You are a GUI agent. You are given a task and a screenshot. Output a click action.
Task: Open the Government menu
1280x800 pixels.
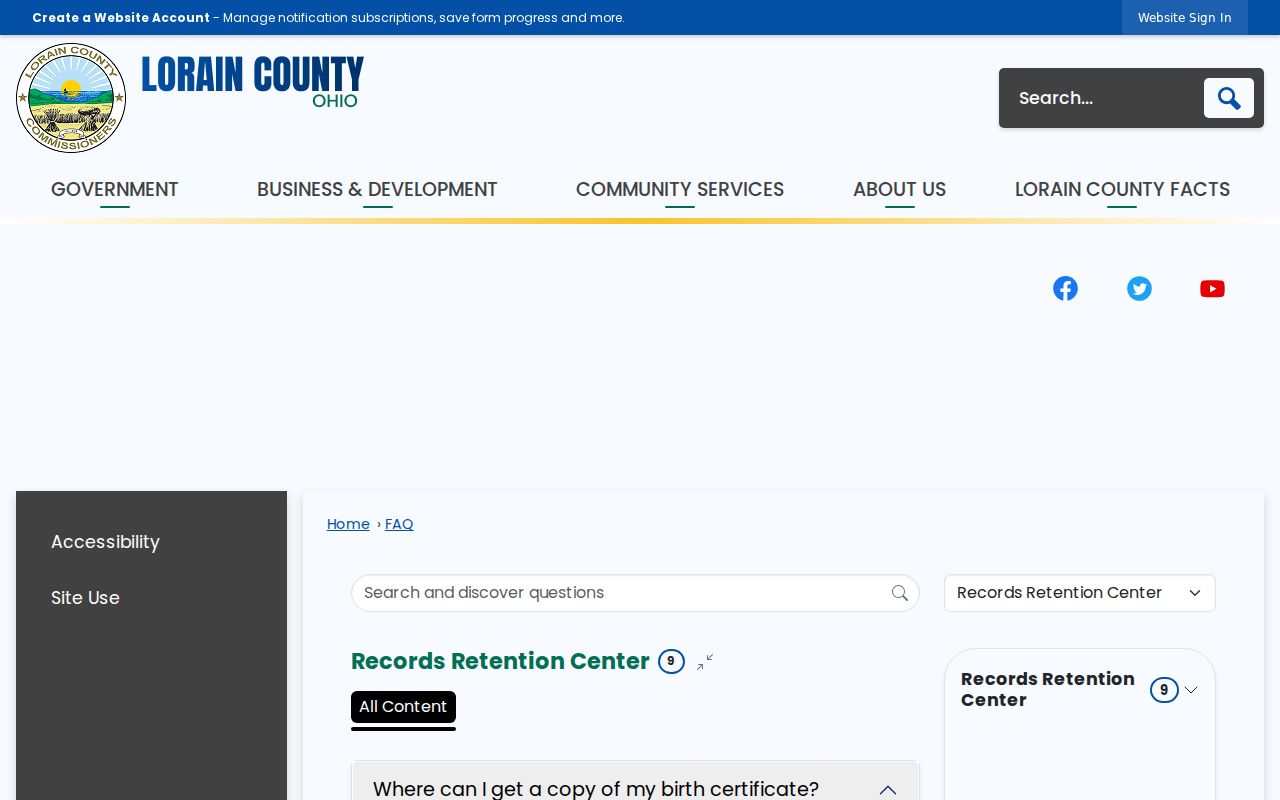pos(115,190)
